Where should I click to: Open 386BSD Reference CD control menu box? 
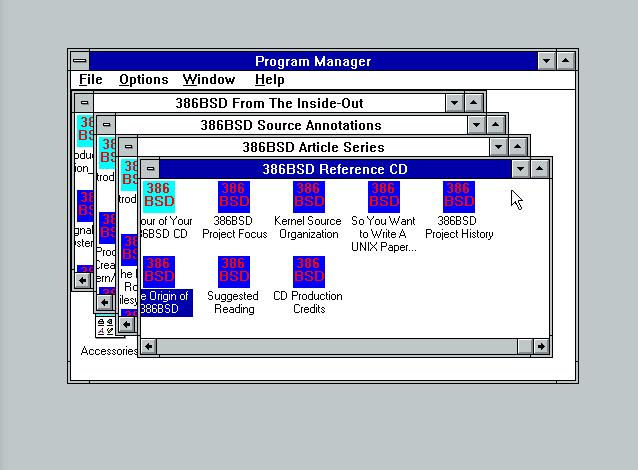(149, 169)
